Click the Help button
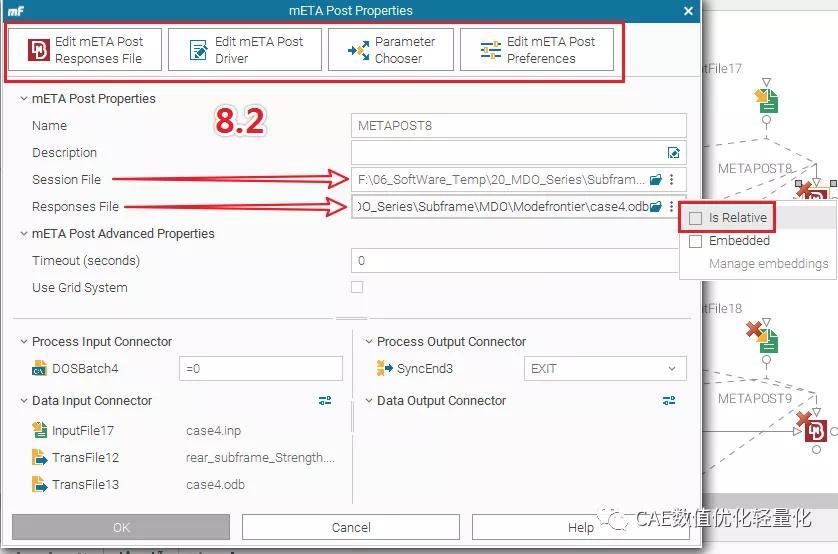This screenshot has height=554, width=838. point(580,527)
